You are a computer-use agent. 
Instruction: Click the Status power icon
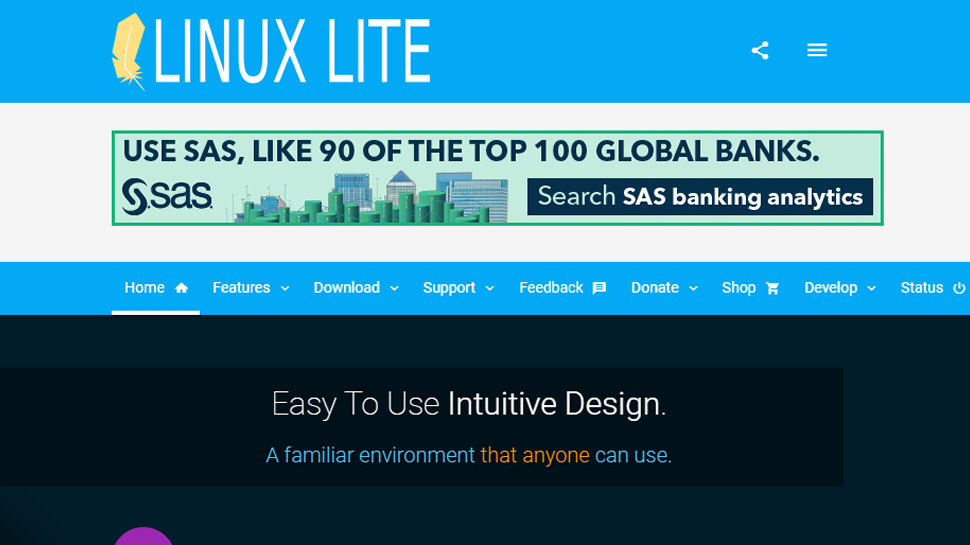point(958,288)
